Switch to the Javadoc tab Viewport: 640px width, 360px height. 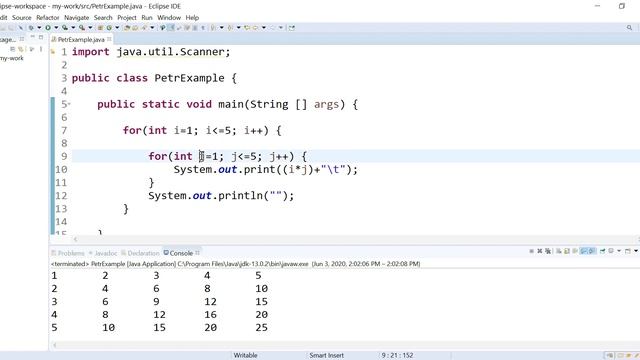pos(103,253)
